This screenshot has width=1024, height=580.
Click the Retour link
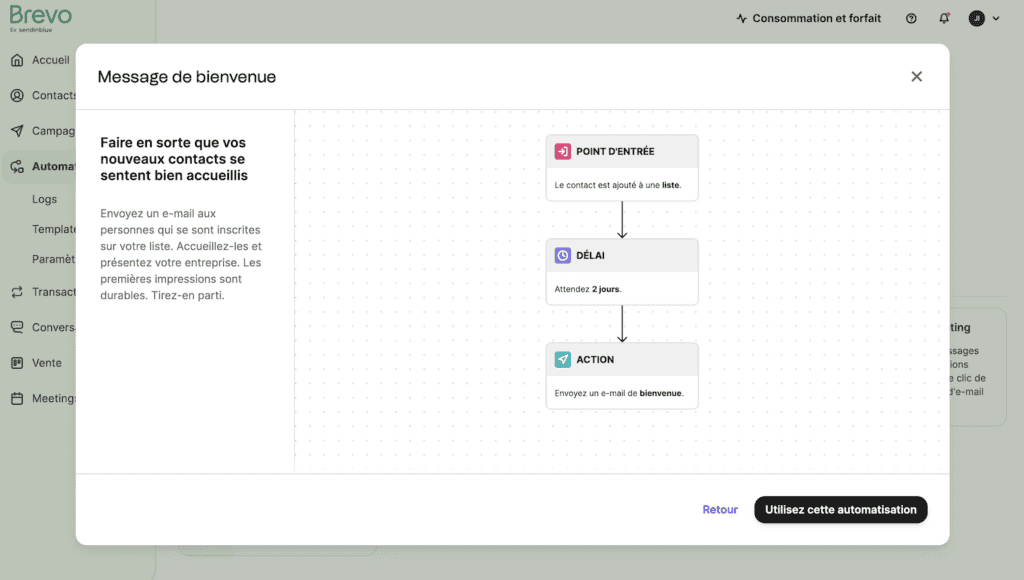[x=720, y=510]
